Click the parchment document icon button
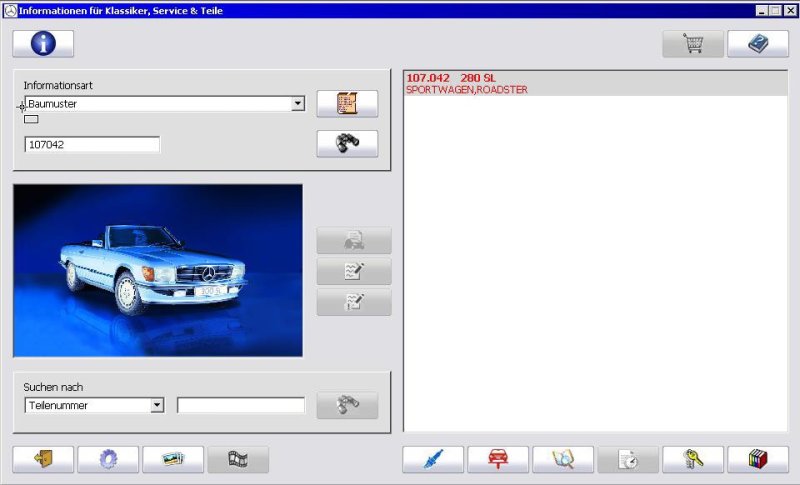 click(347, 104)
